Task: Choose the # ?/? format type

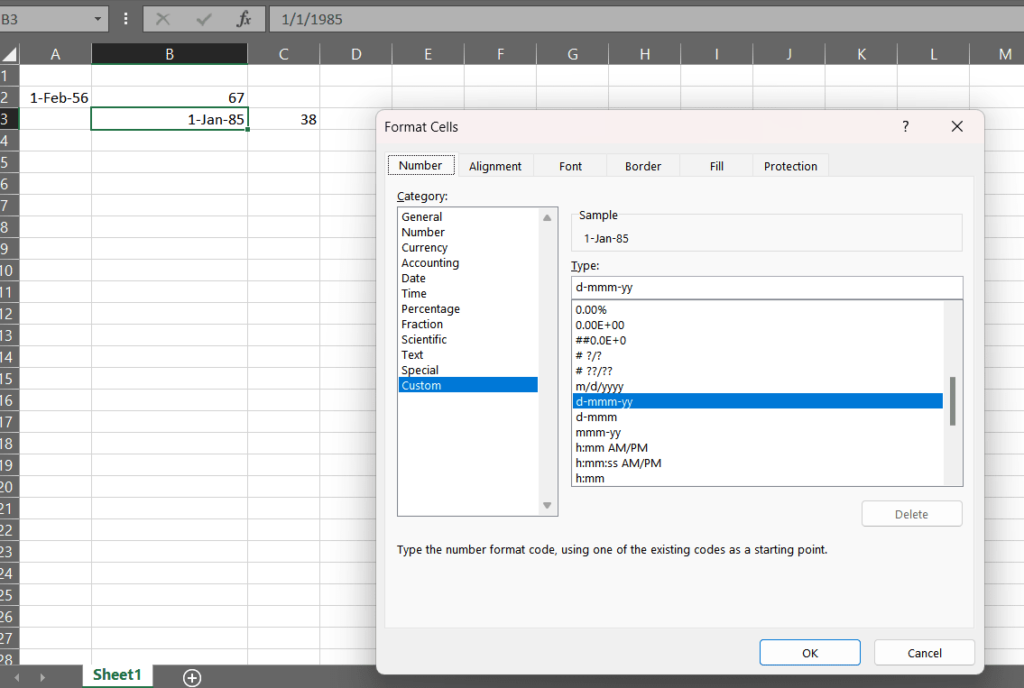Action: pyautogui.click(x=758, y=356)
